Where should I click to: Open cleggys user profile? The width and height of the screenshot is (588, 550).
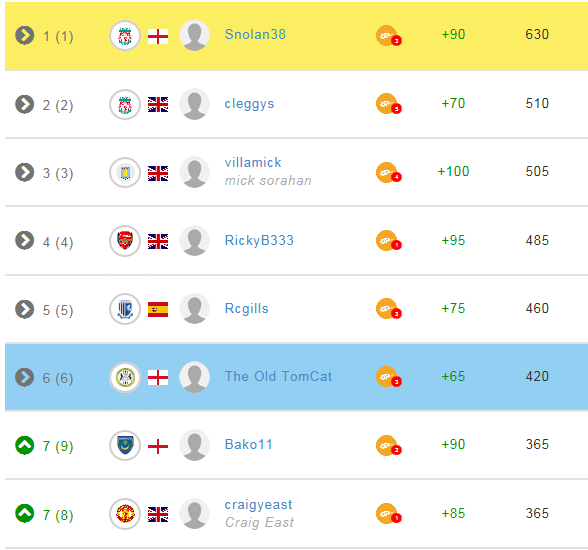coord(249,104)
